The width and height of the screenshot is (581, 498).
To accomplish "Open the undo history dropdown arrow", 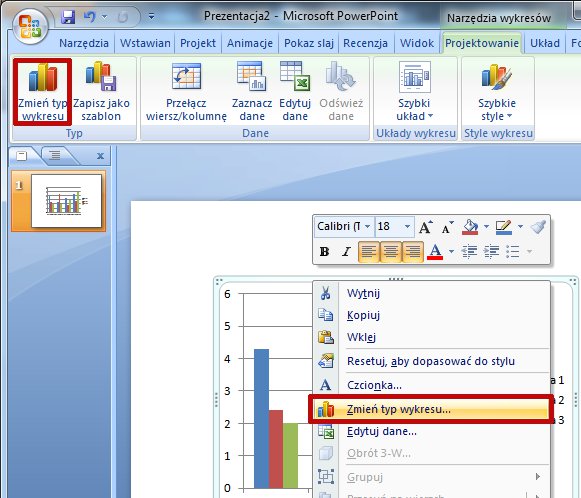I will pyautogui.click(x=104, y=17).
